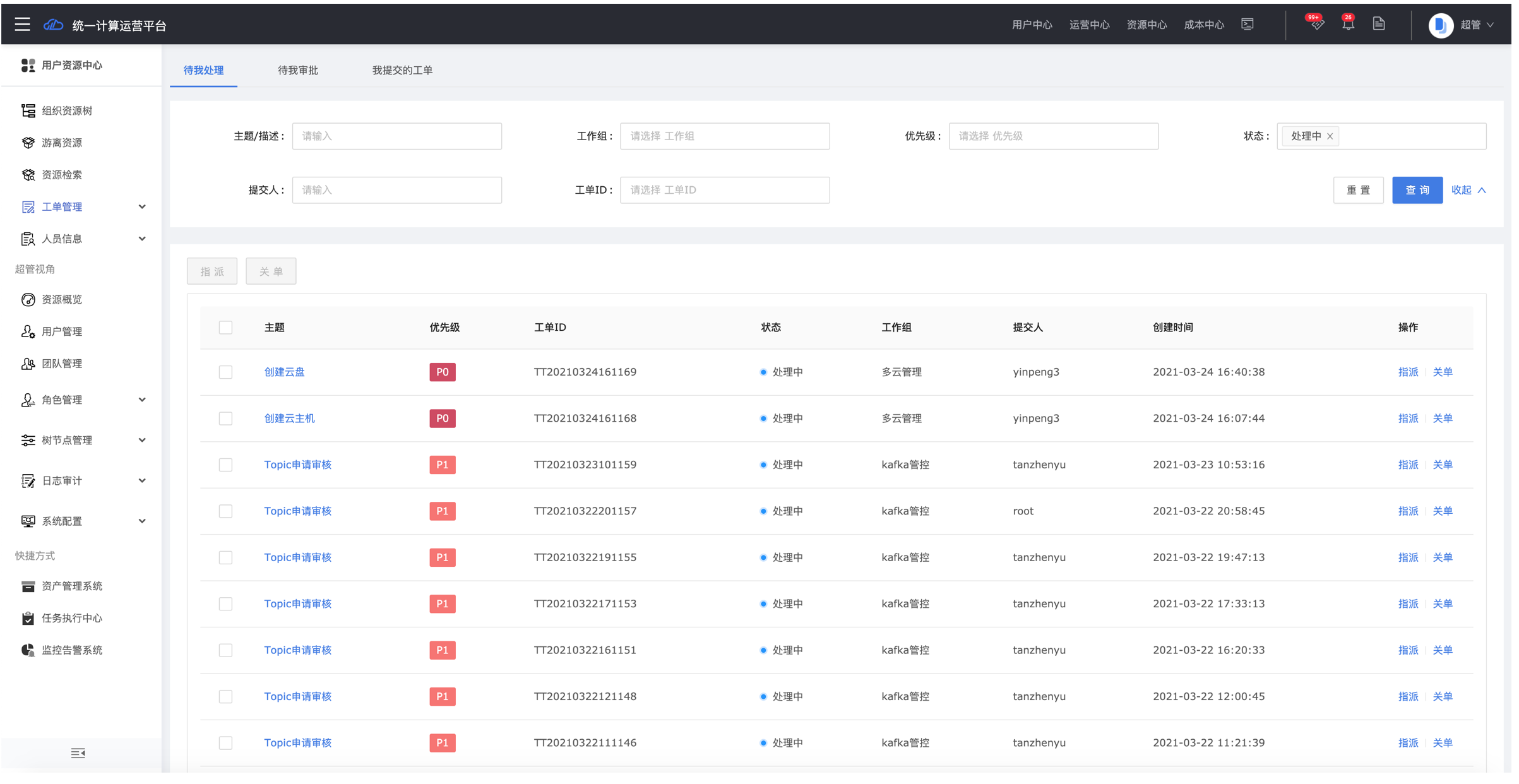Click 关单 for ticket TT20210322201157

point(1443,511)
